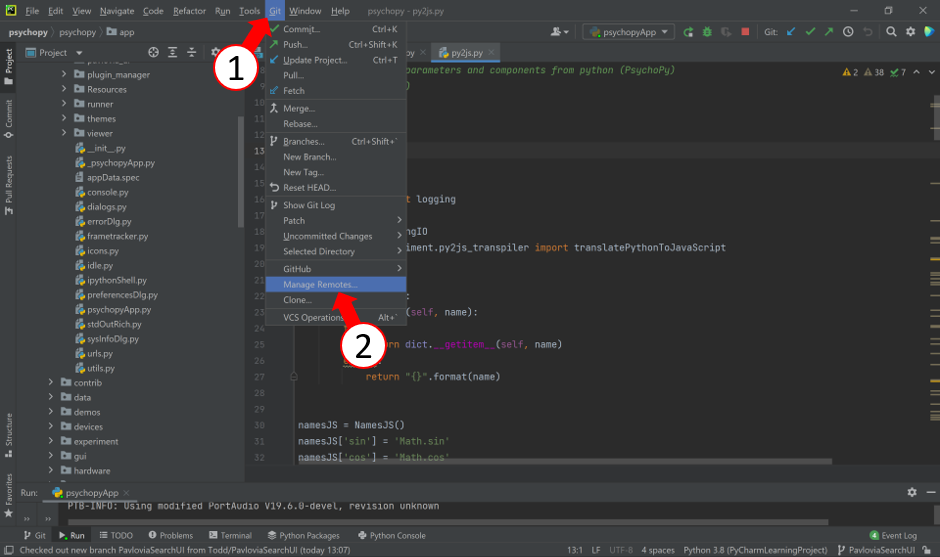Screen dimensions: 940x557
Task: Select Clone... in Git menu
Action: [336, 300]
